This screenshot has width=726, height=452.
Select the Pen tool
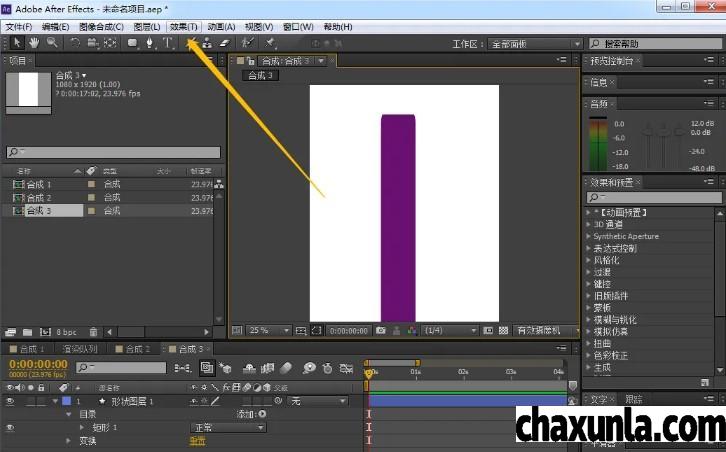(x=150, y=43)
